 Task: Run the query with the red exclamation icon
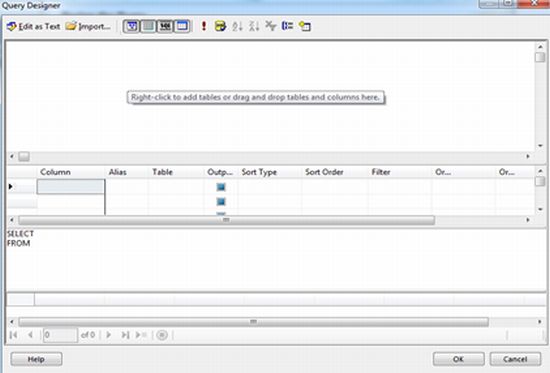203,26
